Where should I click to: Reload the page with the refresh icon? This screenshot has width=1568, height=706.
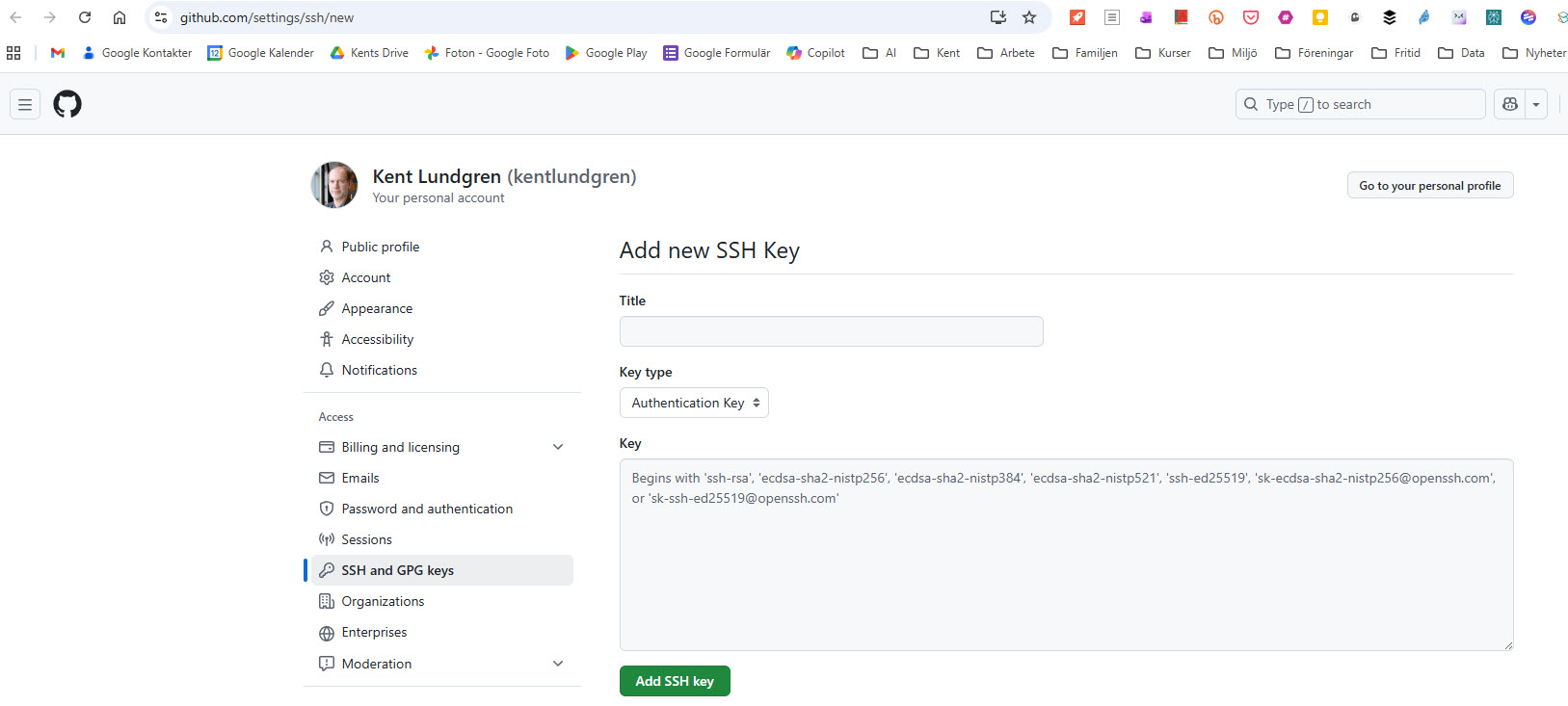(x=85, y=17)
